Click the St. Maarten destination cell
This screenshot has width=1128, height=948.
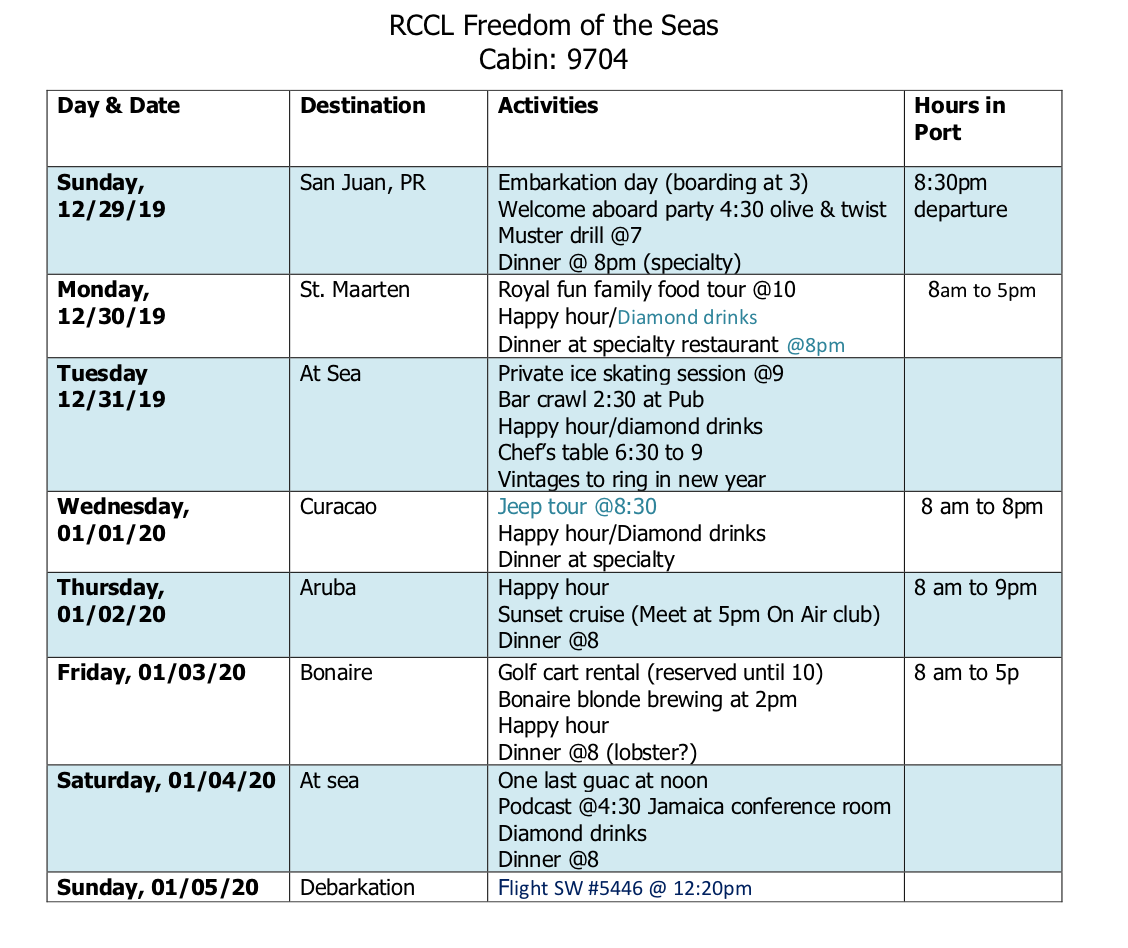click(388, 316)
